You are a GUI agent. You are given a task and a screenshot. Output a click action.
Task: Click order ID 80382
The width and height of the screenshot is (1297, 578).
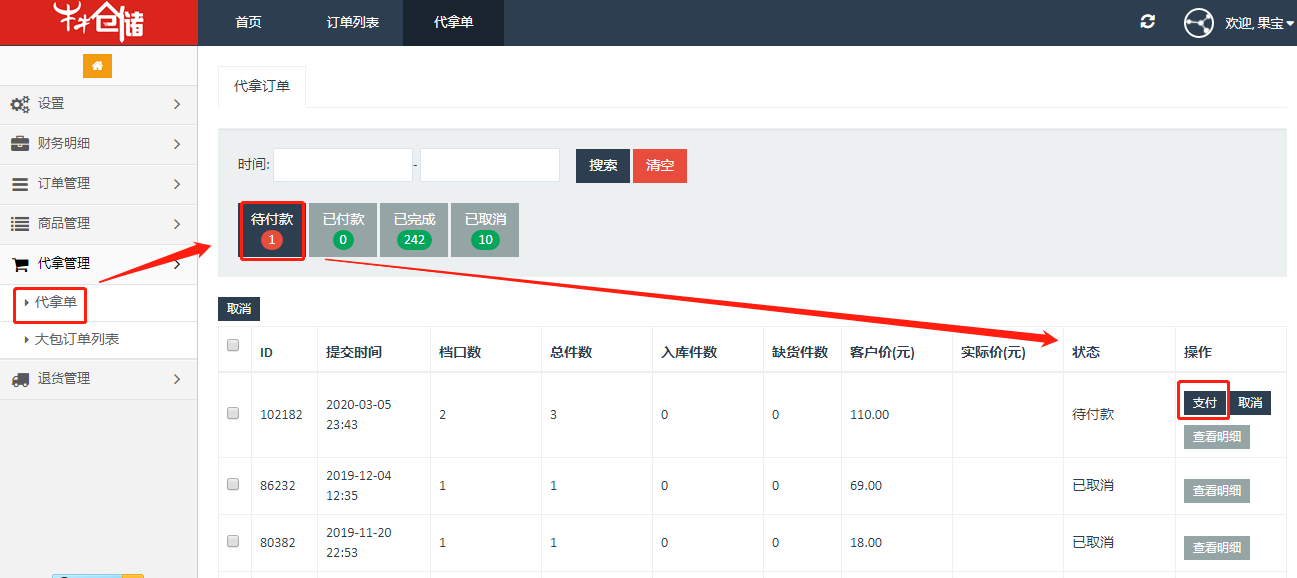[x=278, y=543]
